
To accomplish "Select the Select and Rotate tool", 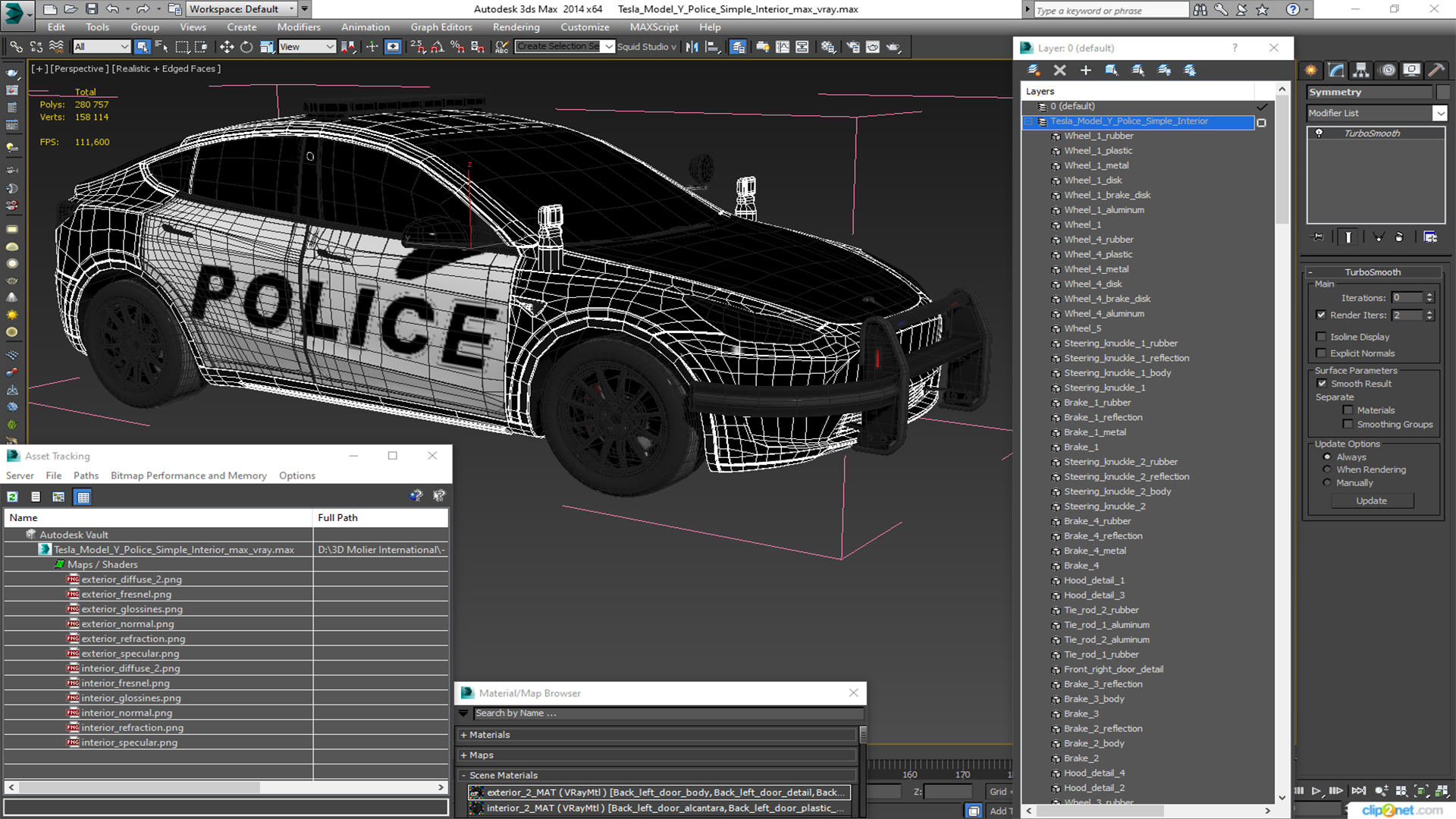I will 246,47.
